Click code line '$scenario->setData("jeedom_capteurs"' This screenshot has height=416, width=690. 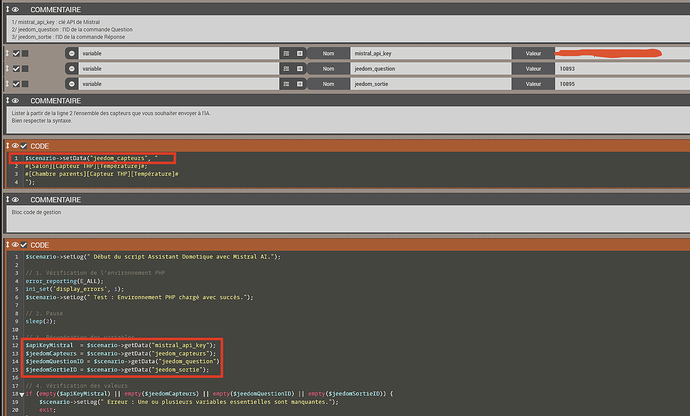pos(91,158)
